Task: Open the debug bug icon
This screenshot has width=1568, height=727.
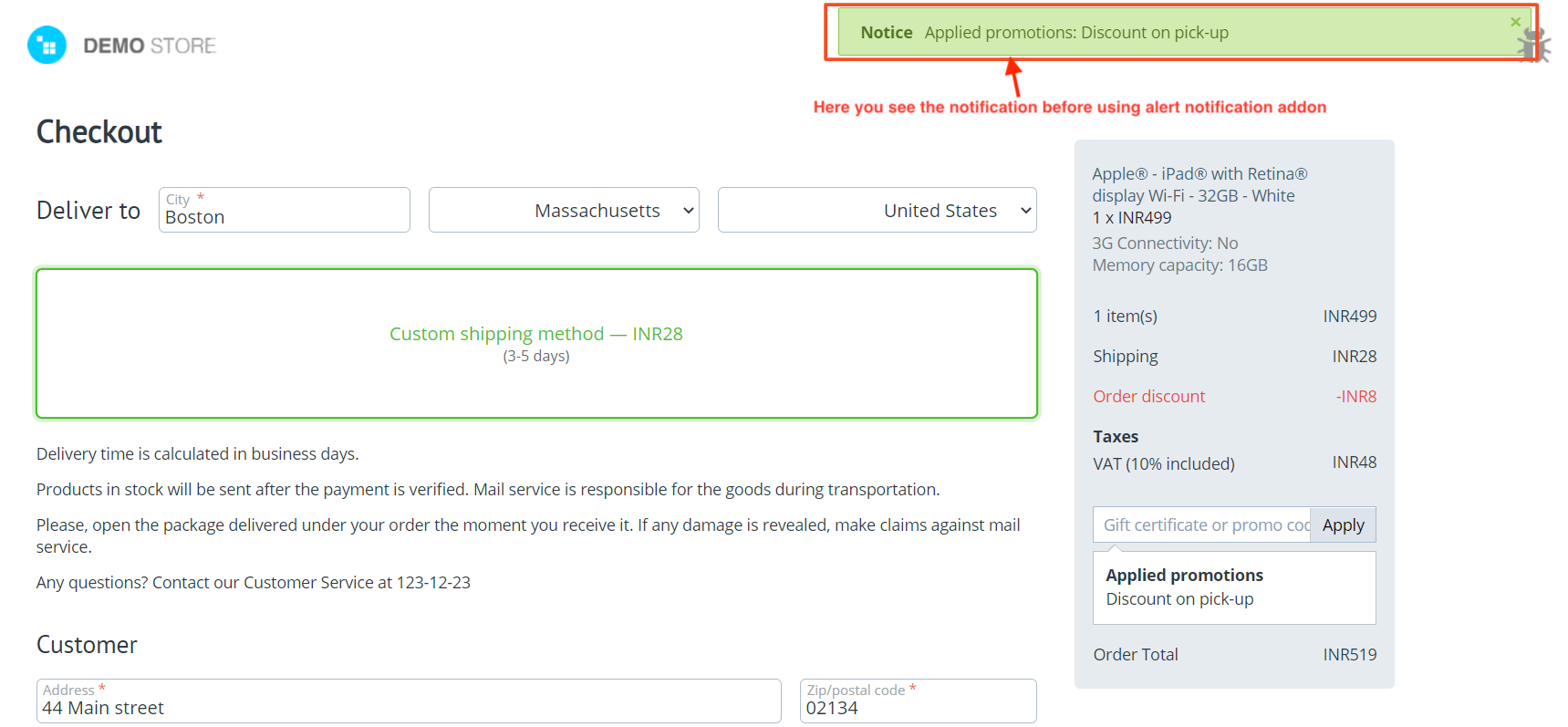Action: point(1534,45)
